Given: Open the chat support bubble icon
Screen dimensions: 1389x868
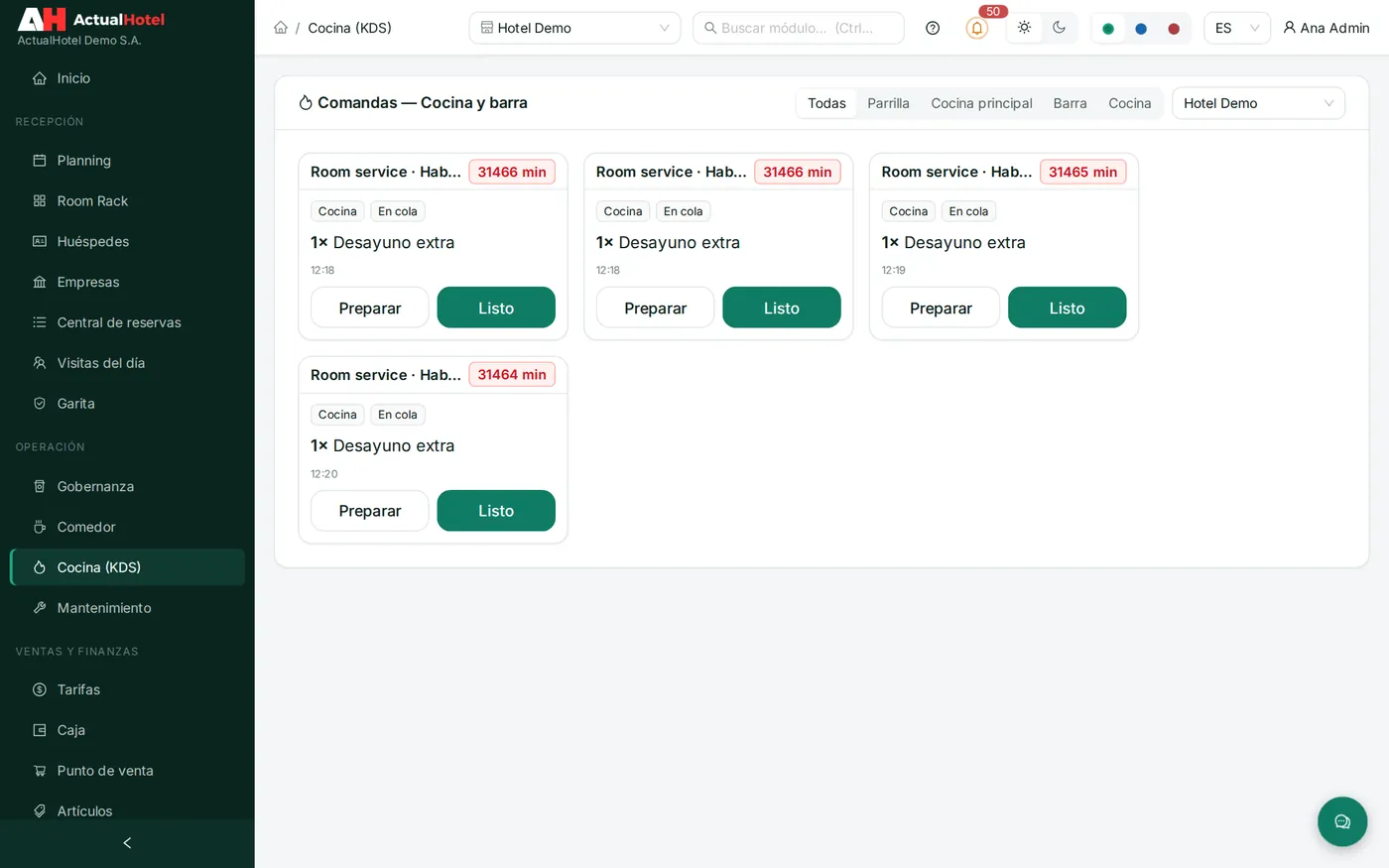Looking at the screenshot, I should coord(1342,821).
